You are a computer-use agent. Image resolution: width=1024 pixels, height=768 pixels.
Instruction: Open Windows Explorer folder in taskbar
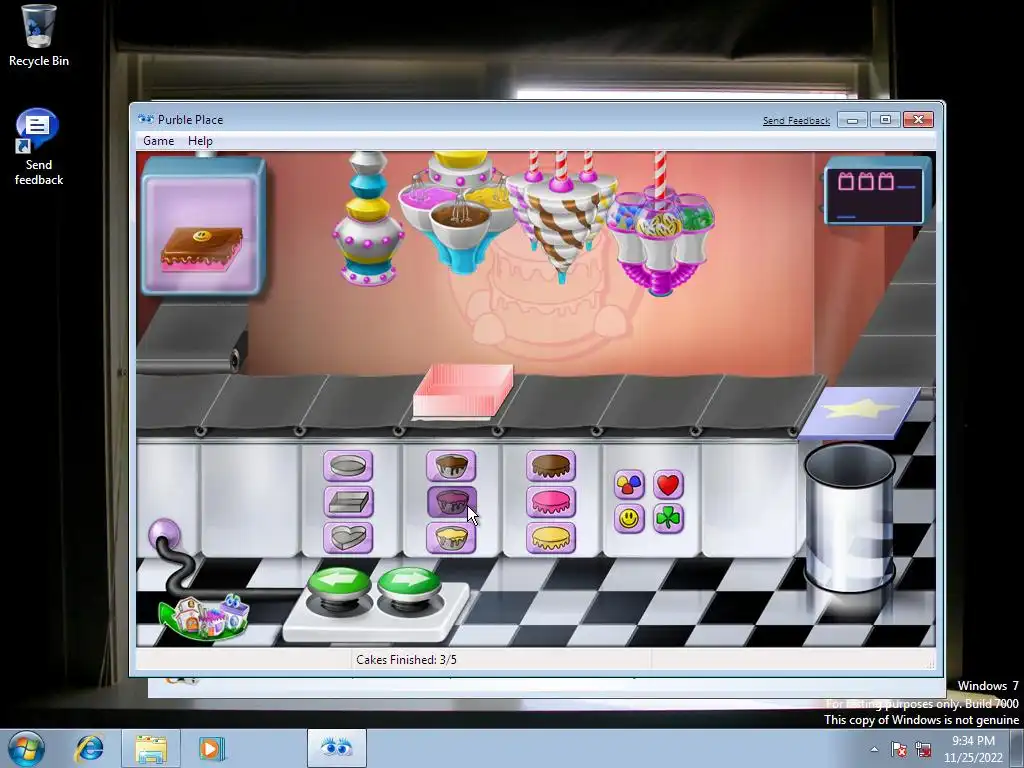coord(150,748)
